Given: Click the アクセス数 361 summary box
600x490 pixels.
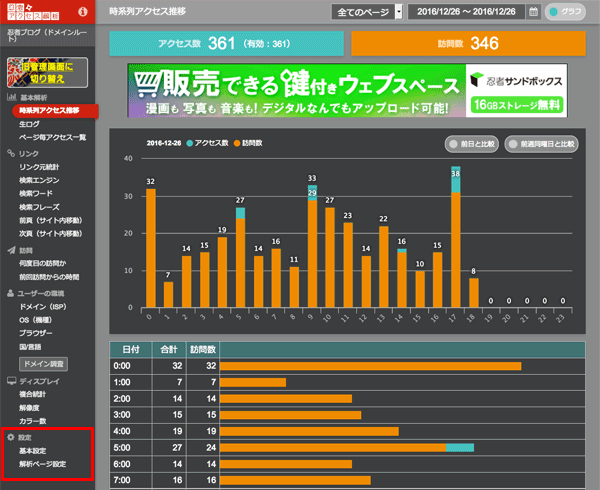Looking at the screenshot, I should click(x=227, y=44).
